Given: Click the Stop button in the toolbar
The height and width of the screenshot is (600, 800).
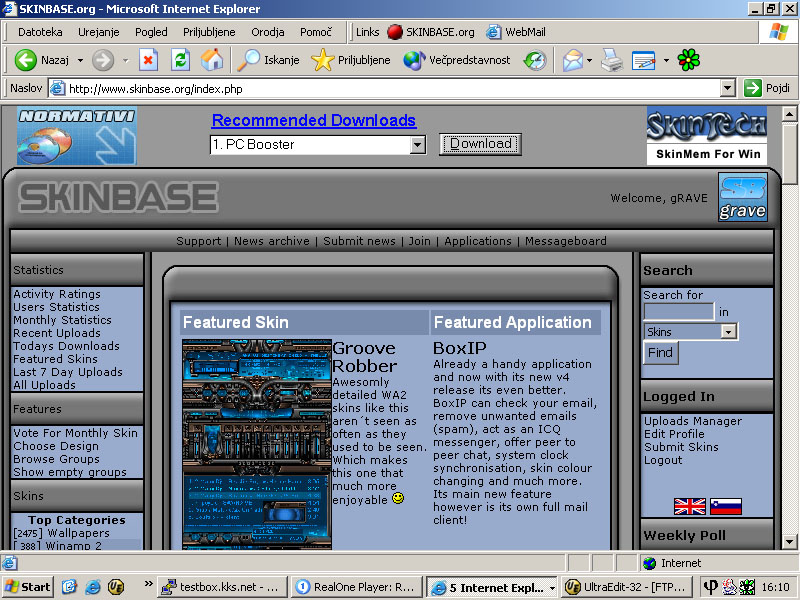Looking at the screenshot, I should point(148,60).
